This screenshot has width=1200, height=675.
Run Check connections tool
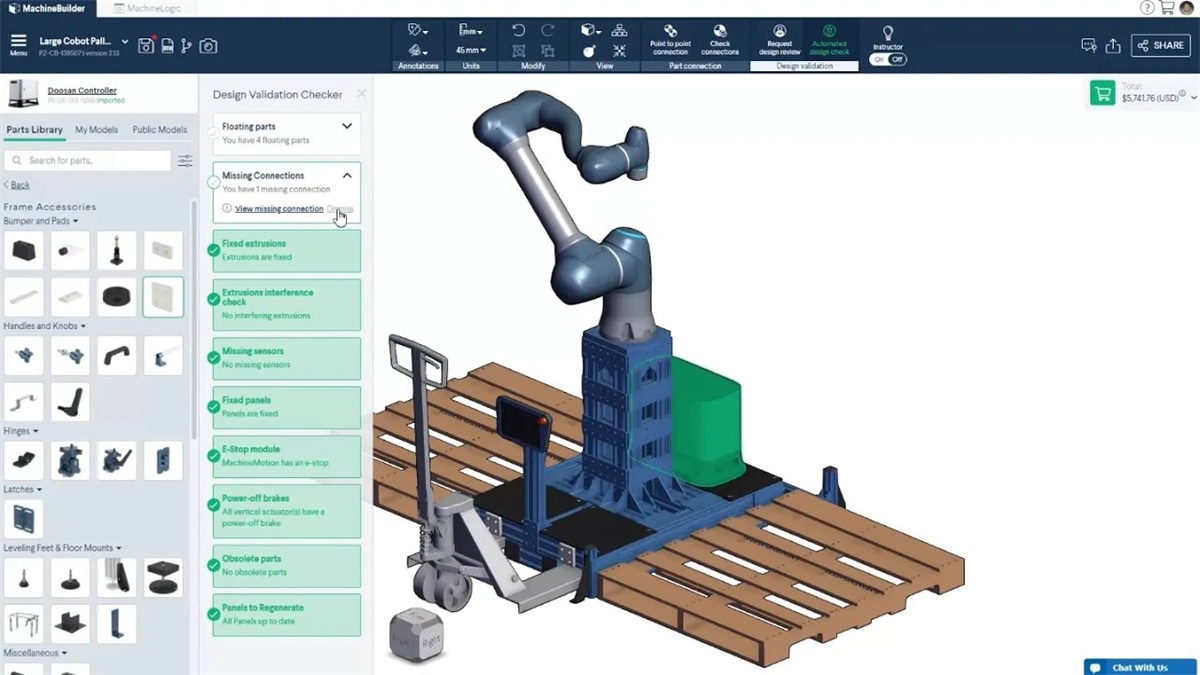click(x=720, y=38)
